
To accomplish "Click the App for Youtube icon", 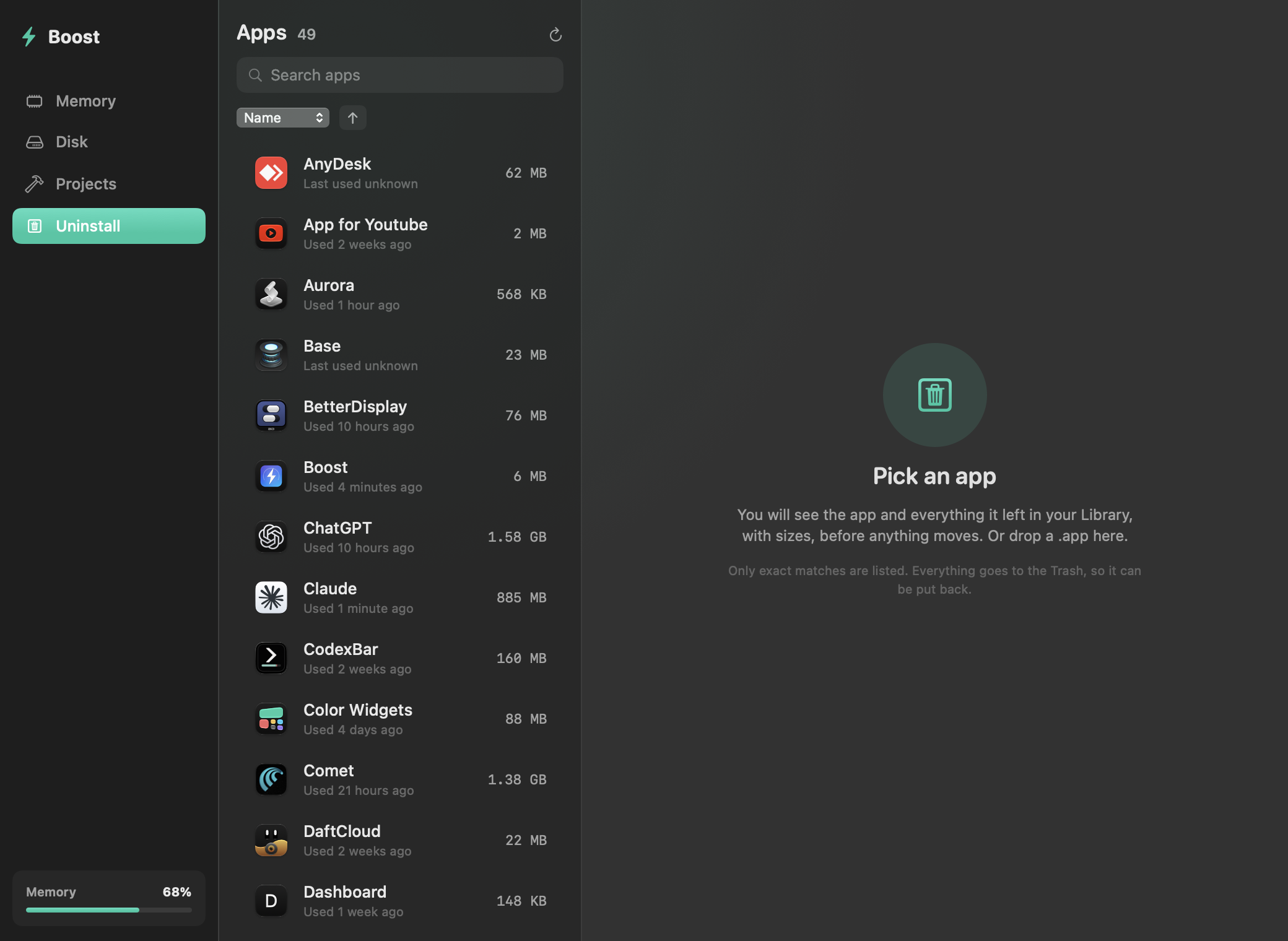I will click(x=271, y=233).
